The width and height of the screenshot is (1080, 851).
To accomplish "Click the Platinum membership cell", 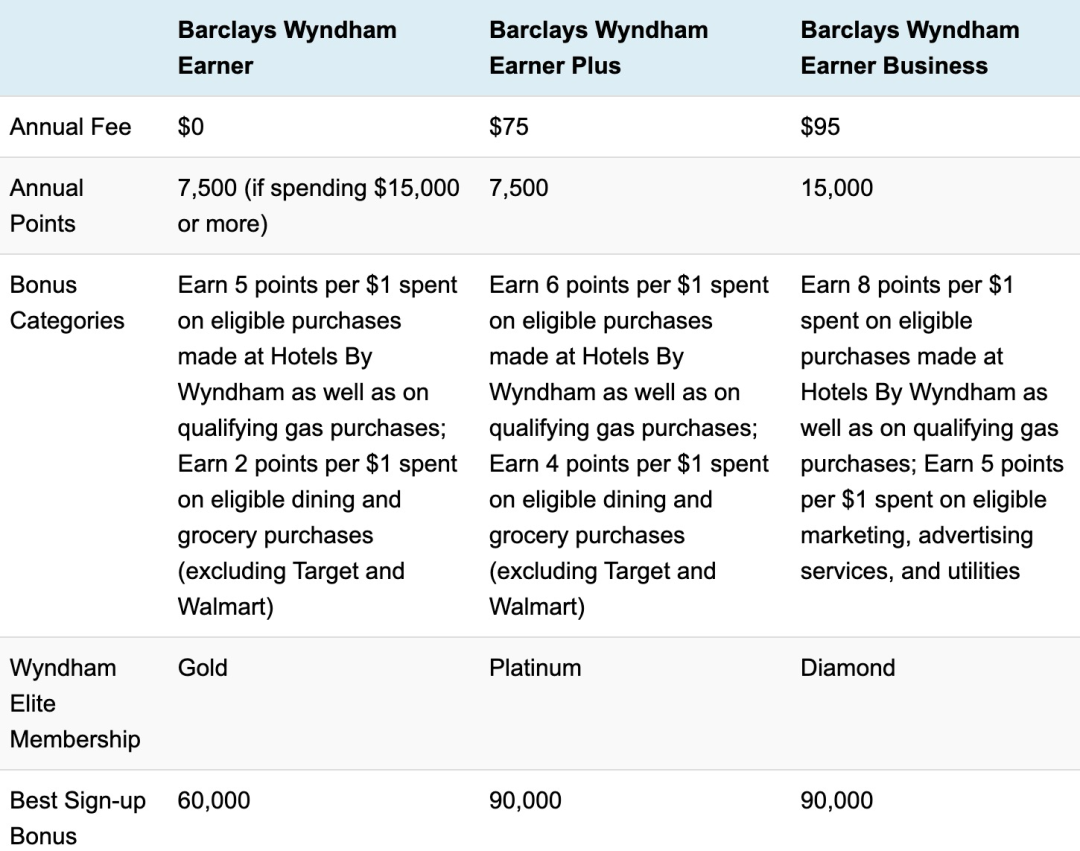I will (535, 668).
